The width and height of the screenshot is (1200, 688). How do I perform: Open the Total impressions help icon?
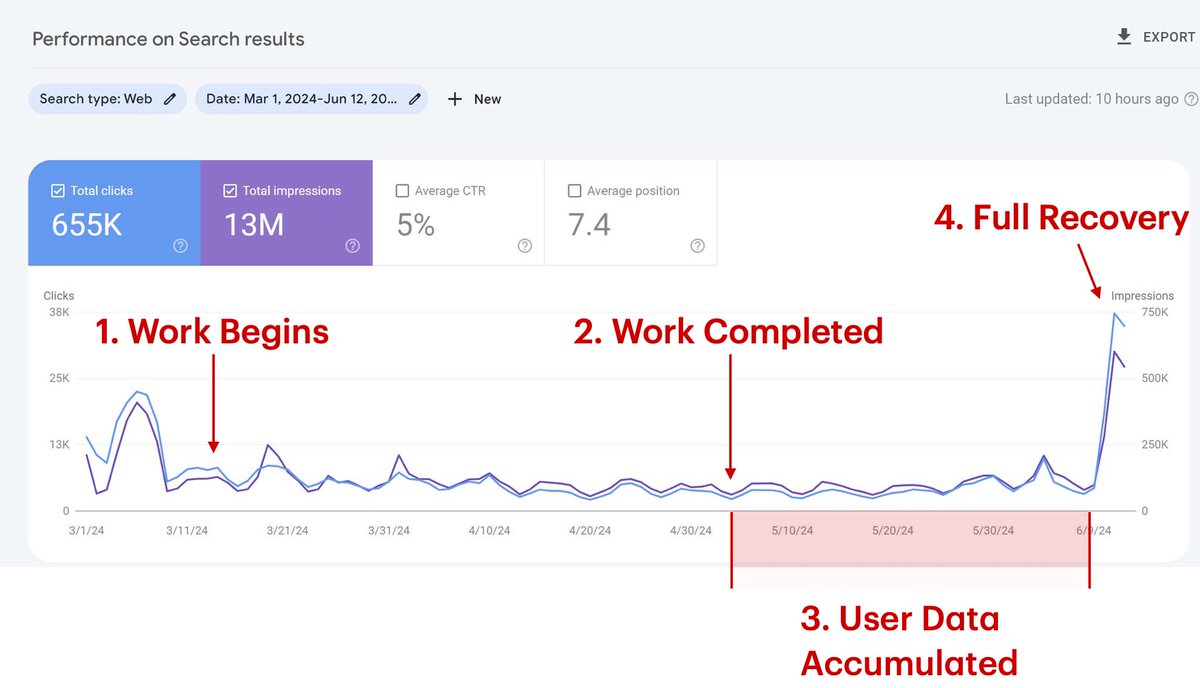353,246
